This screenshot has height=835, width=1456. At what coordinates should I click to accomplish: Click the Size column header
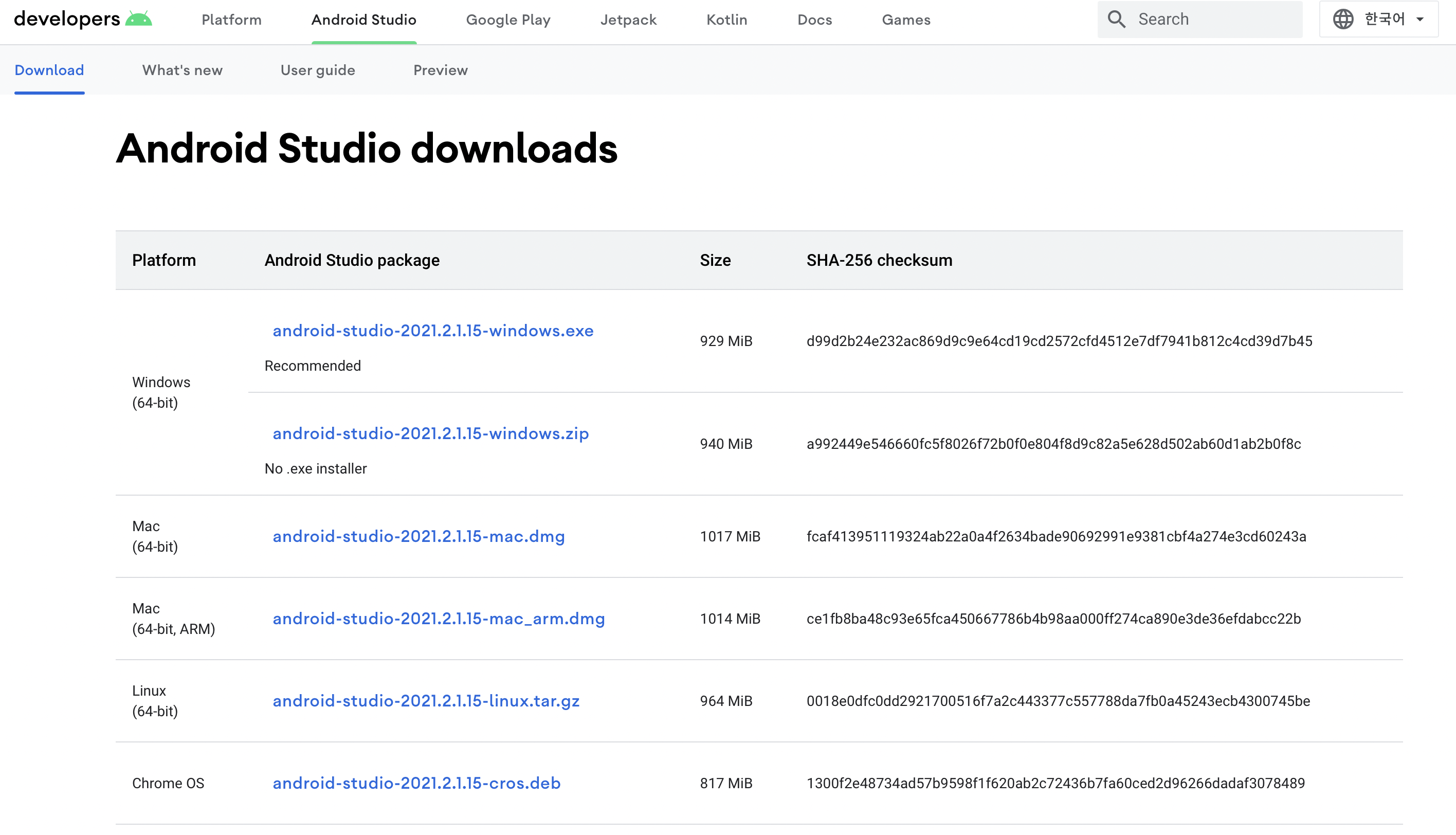pos(715,260)
